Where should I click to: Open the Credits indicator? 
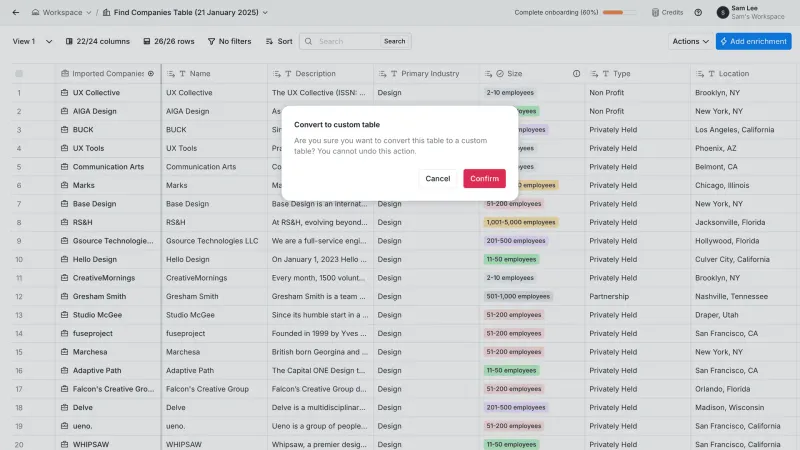667,12
